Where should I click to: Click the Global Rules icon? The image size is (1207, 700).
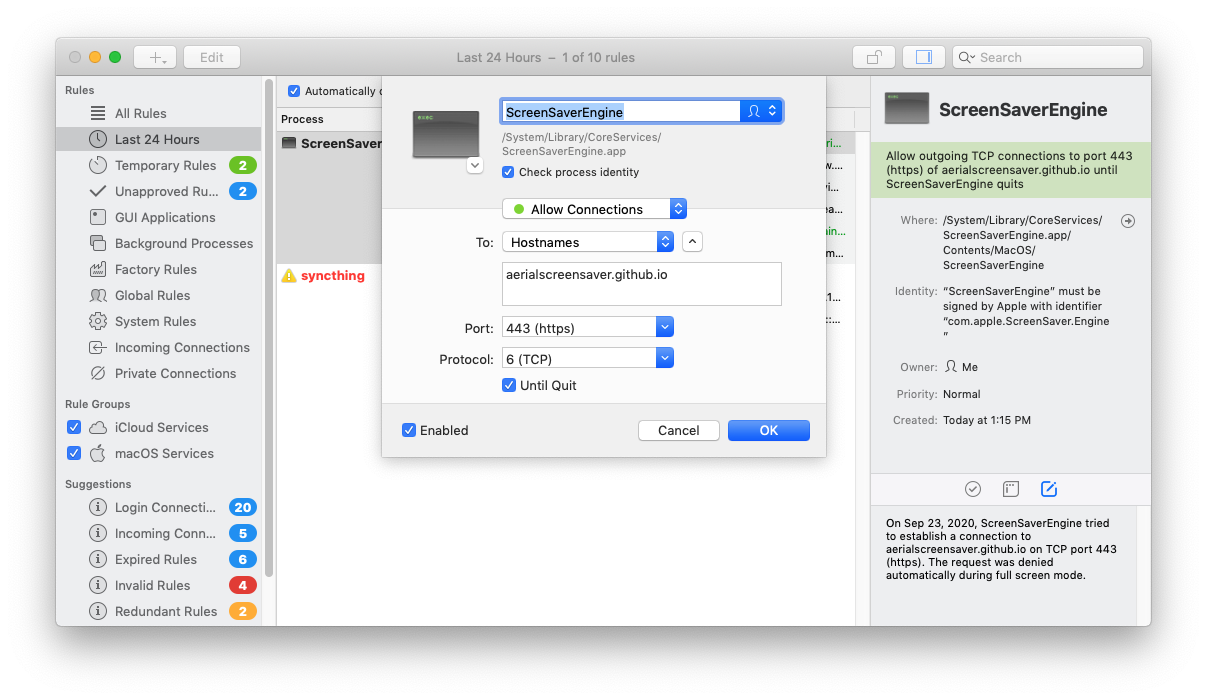pyautogui.click(x=98, y=295)
